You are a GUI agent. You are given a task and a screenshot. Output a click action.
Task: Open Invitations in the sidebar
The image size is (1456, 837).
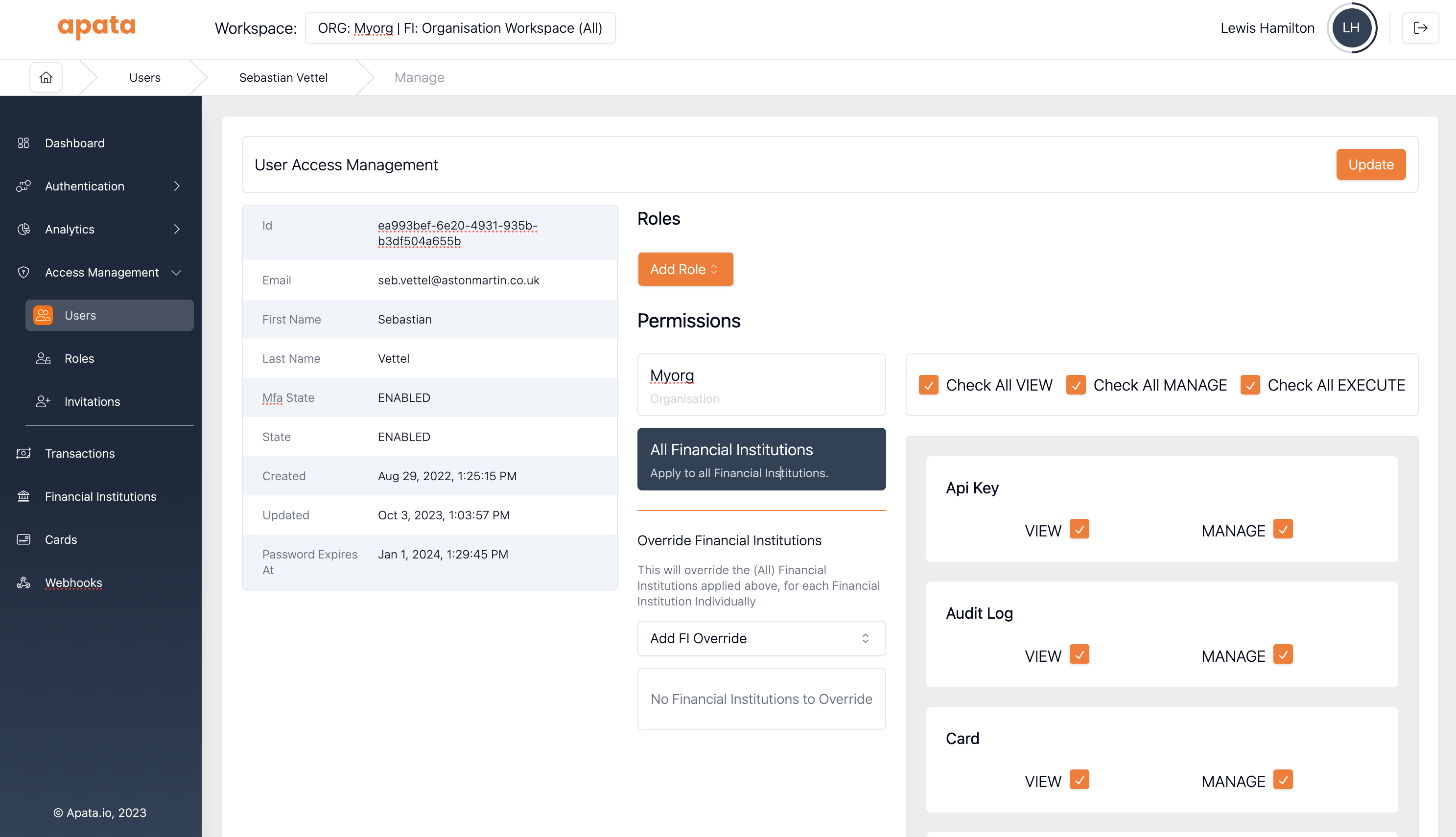92,402
